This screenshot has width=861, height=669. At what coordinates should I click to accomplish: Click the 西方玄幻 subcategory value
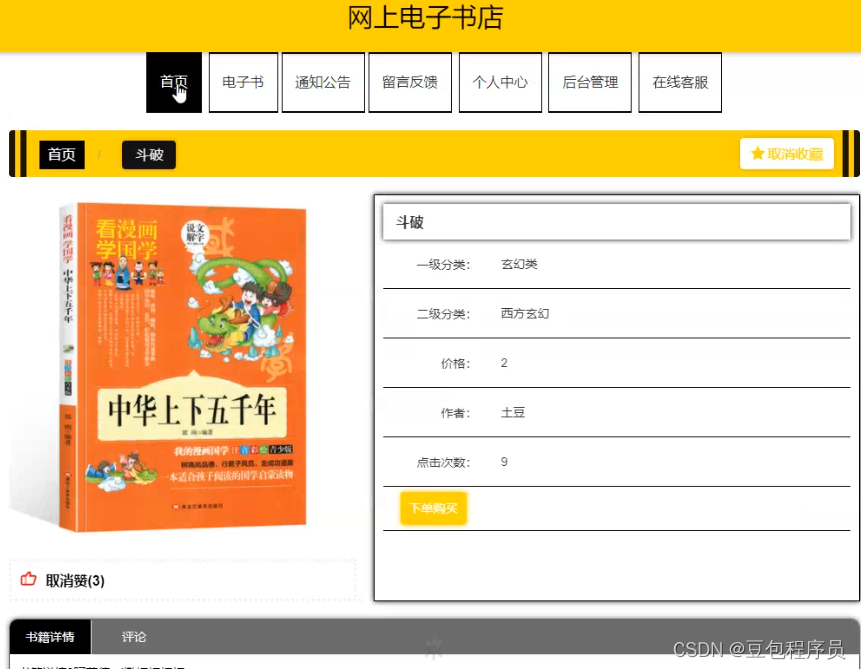coord(525,314)
